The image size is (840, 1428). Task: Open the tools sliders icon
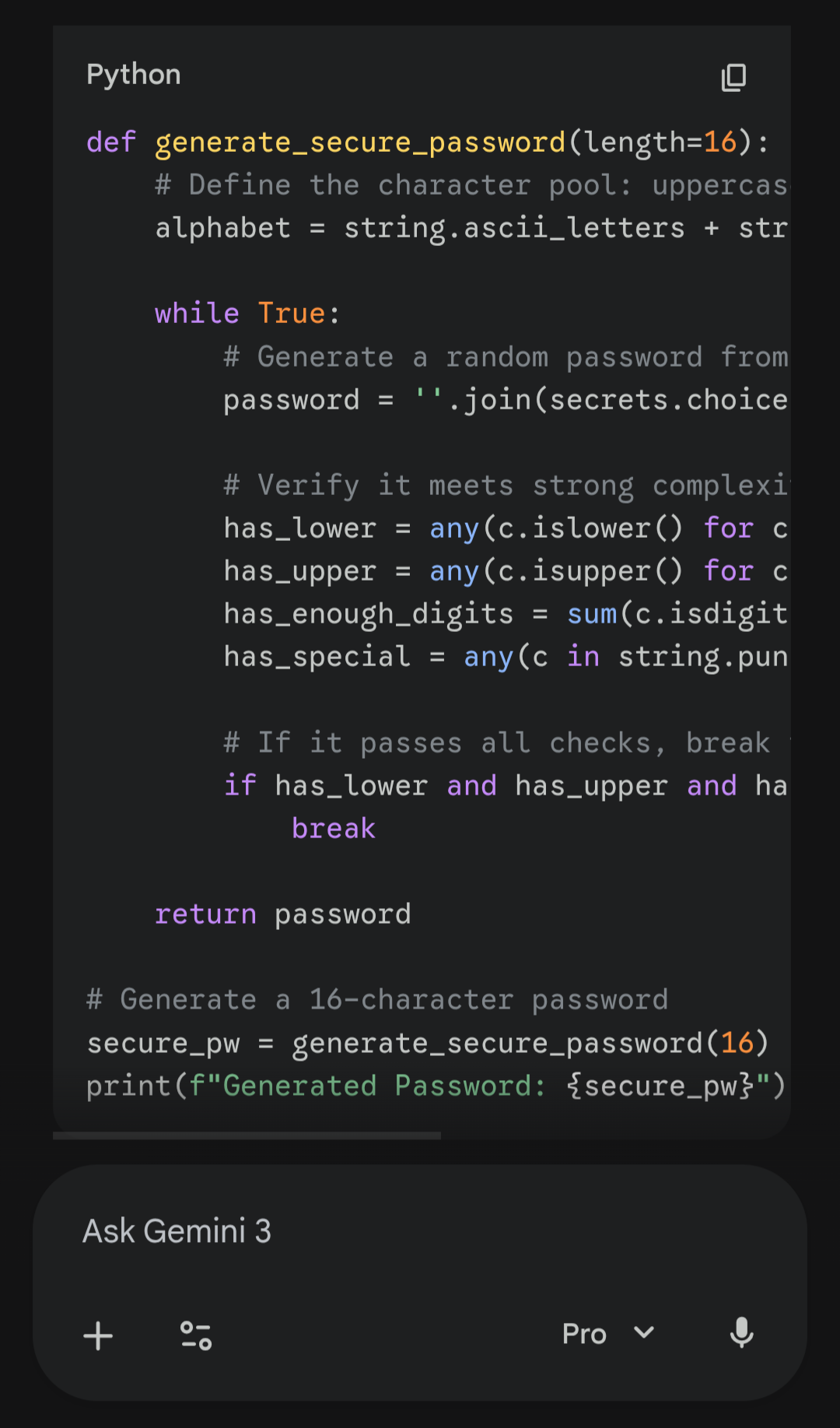(x=195, y=1335)
